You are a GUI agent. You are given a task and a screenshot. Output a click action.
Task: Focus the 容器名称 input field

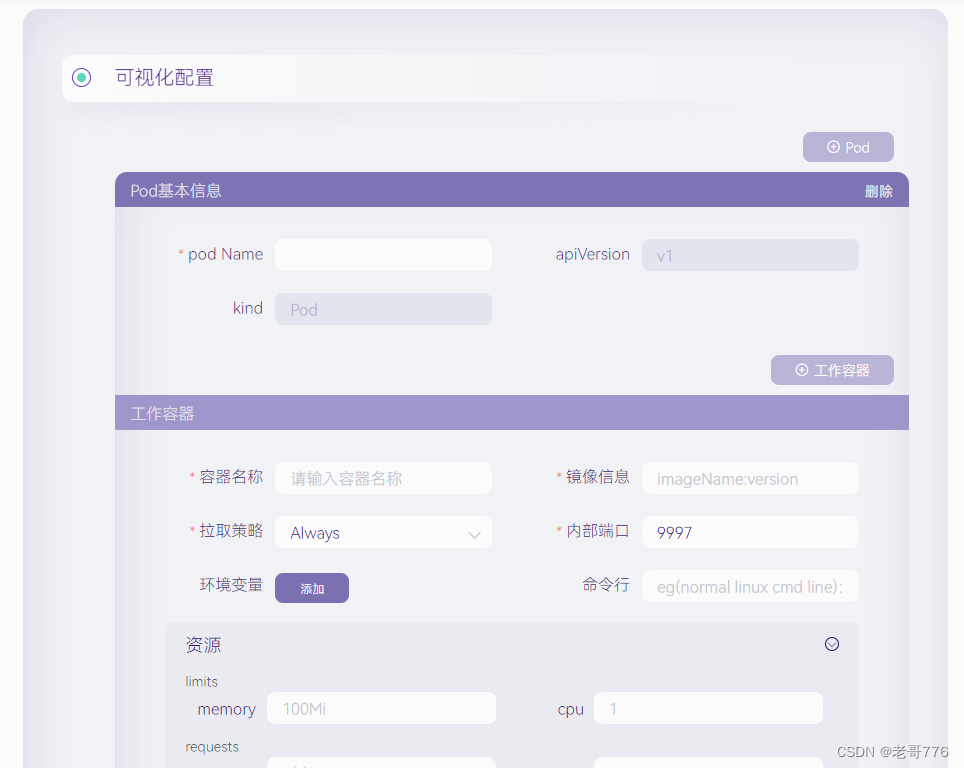pos(383,478)
